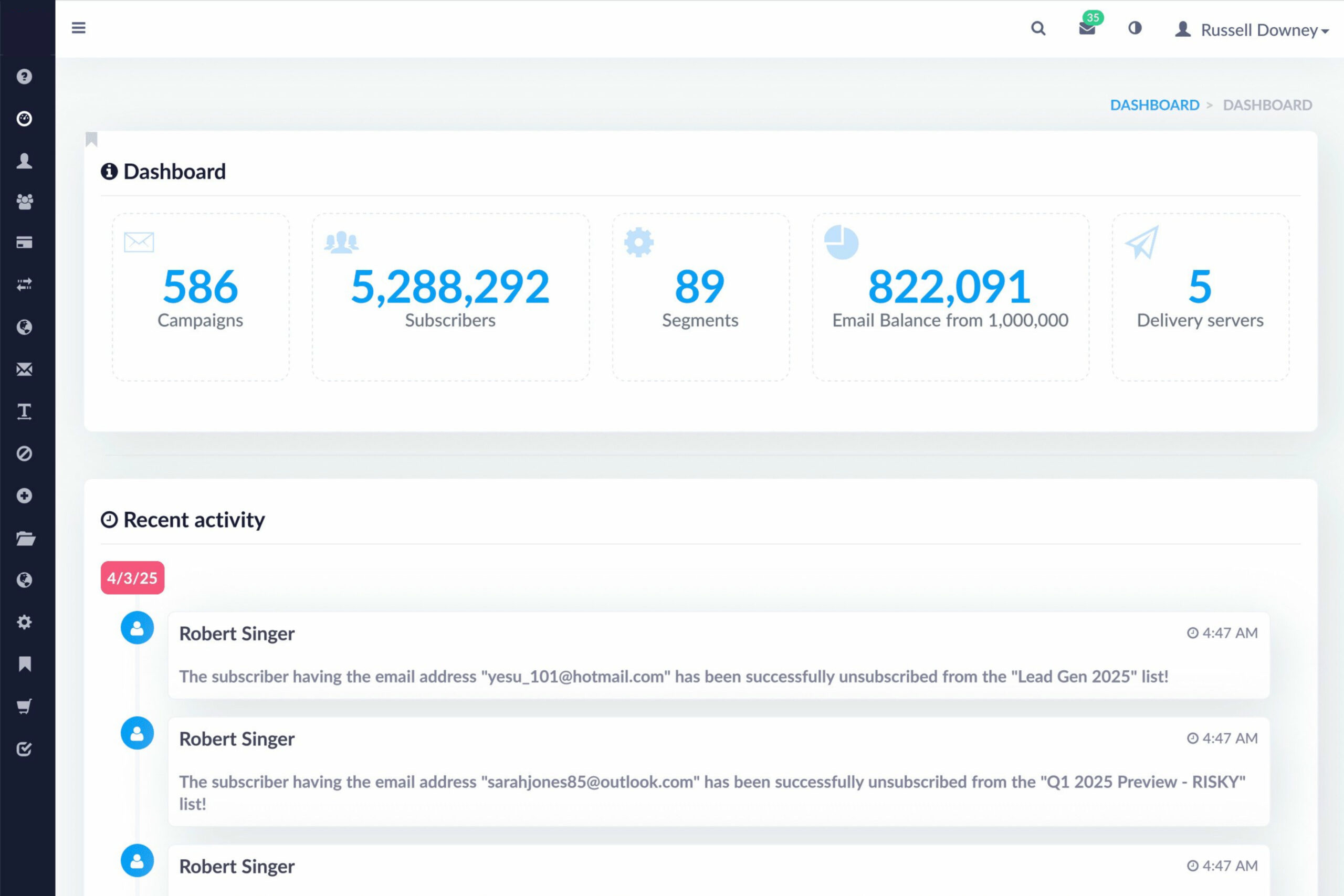Select the help question-mark icon in the sidebar
The image size is (1344, 896).
tap(25, 77)
